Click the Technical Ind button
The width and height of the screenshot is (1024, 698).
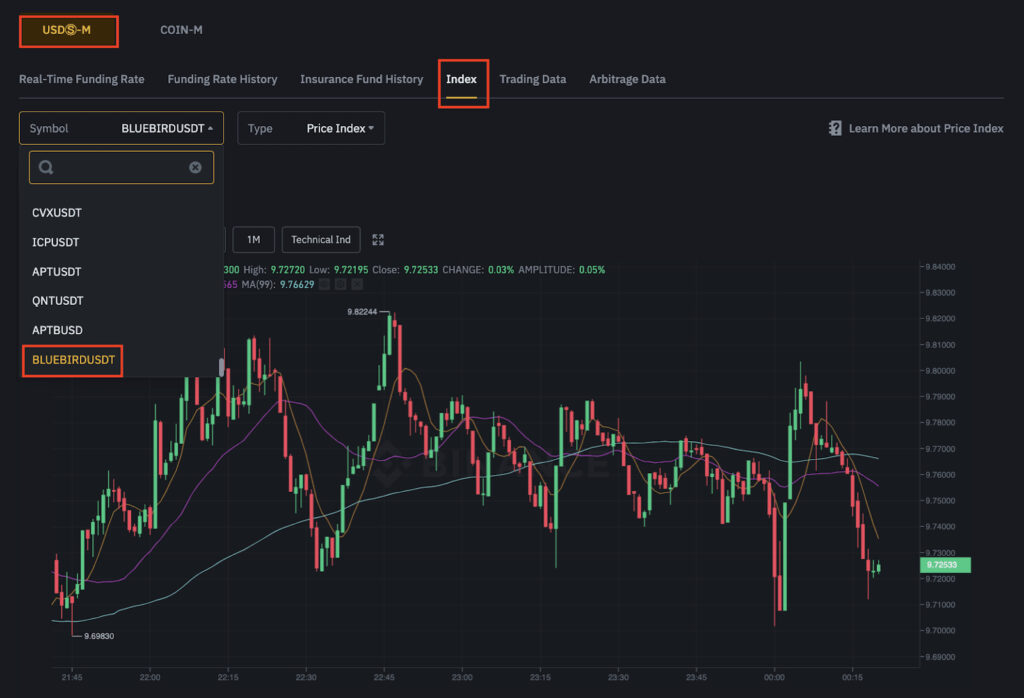click(320, 239)
